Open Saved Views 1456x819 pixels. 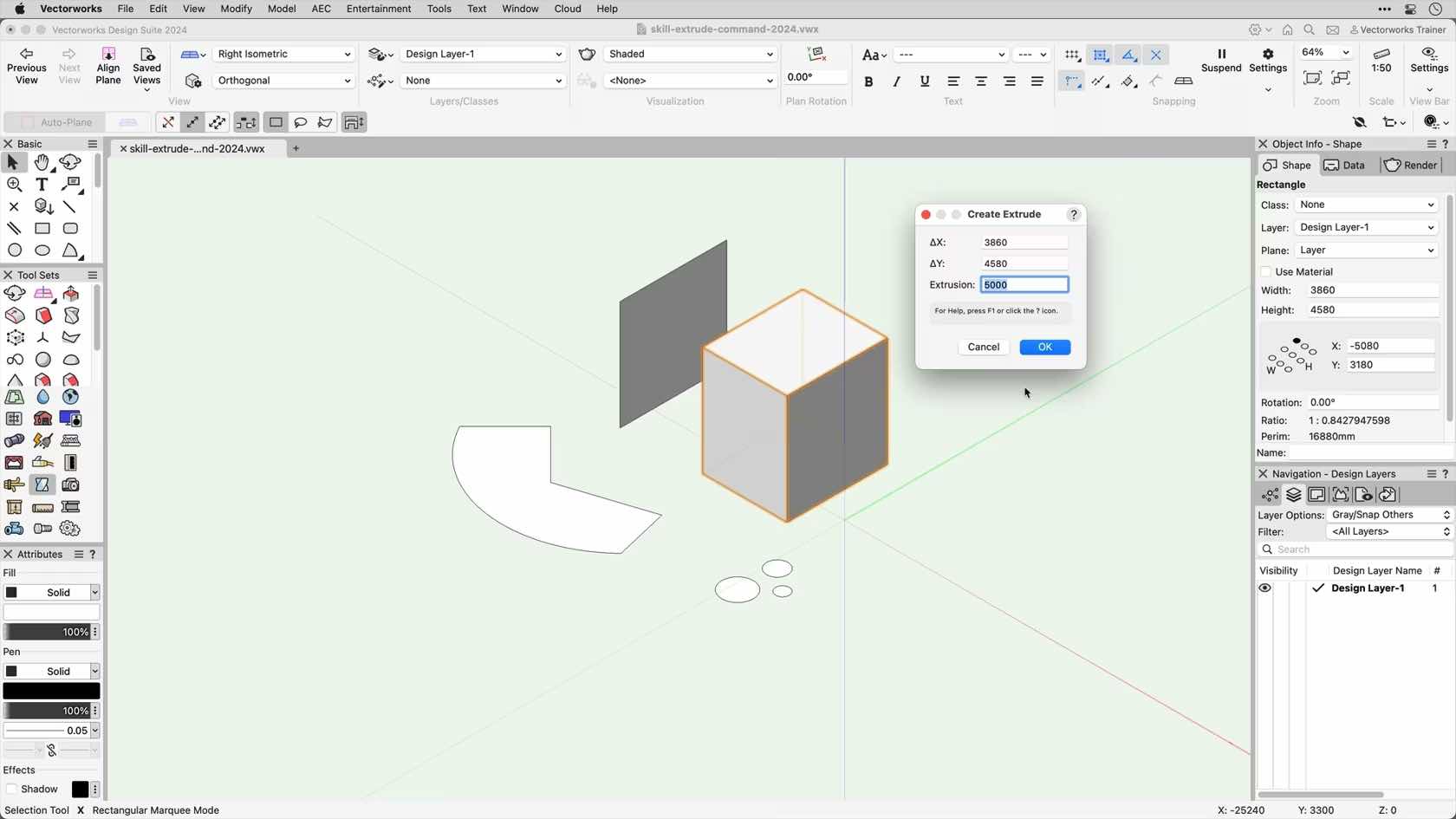[x=146, y=69]
